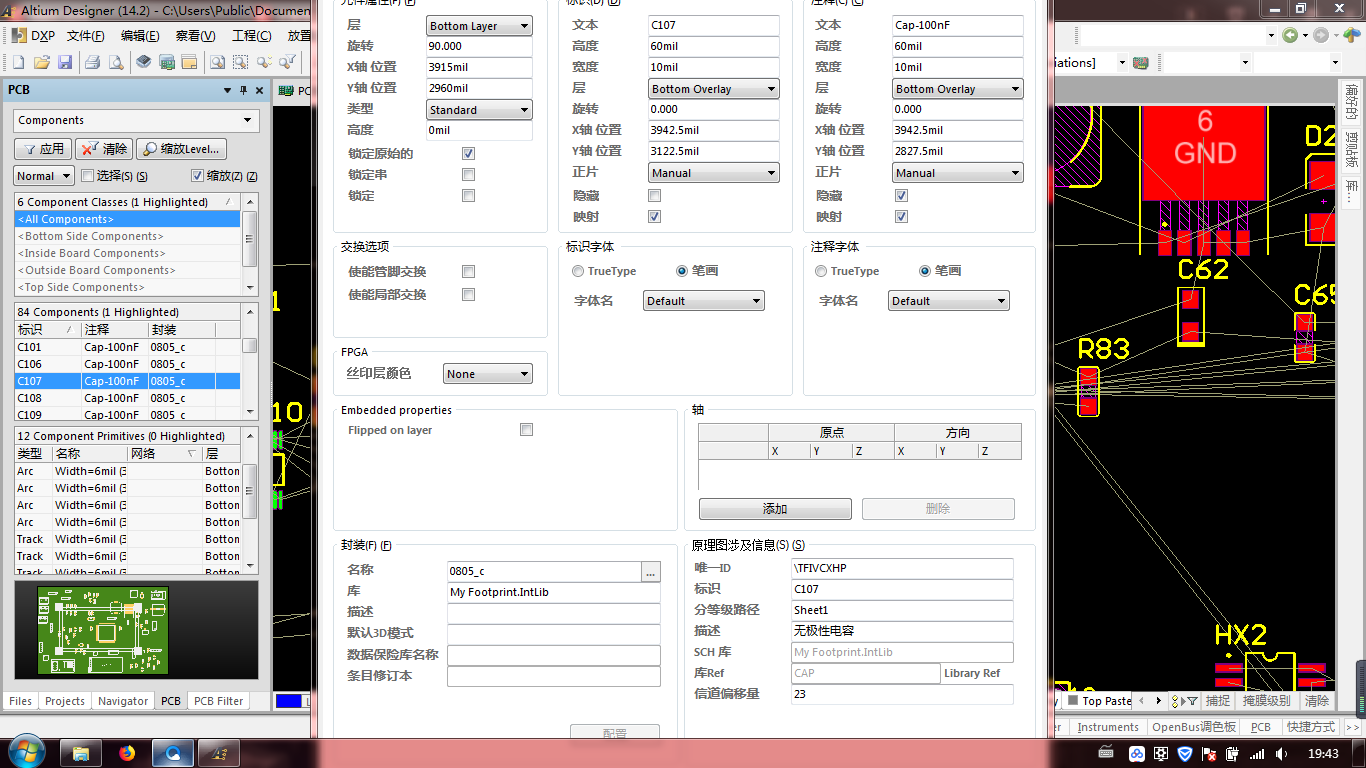Viewport: 1366px width, 768px height.
Task: Click browse button next to 0805_c footprint name
Action: (651, 572)
